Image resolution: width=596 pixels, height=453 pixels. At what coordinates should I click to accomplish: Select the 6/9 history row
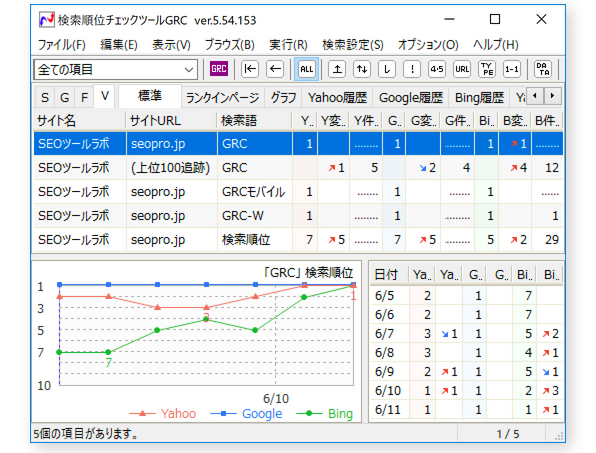466,371
